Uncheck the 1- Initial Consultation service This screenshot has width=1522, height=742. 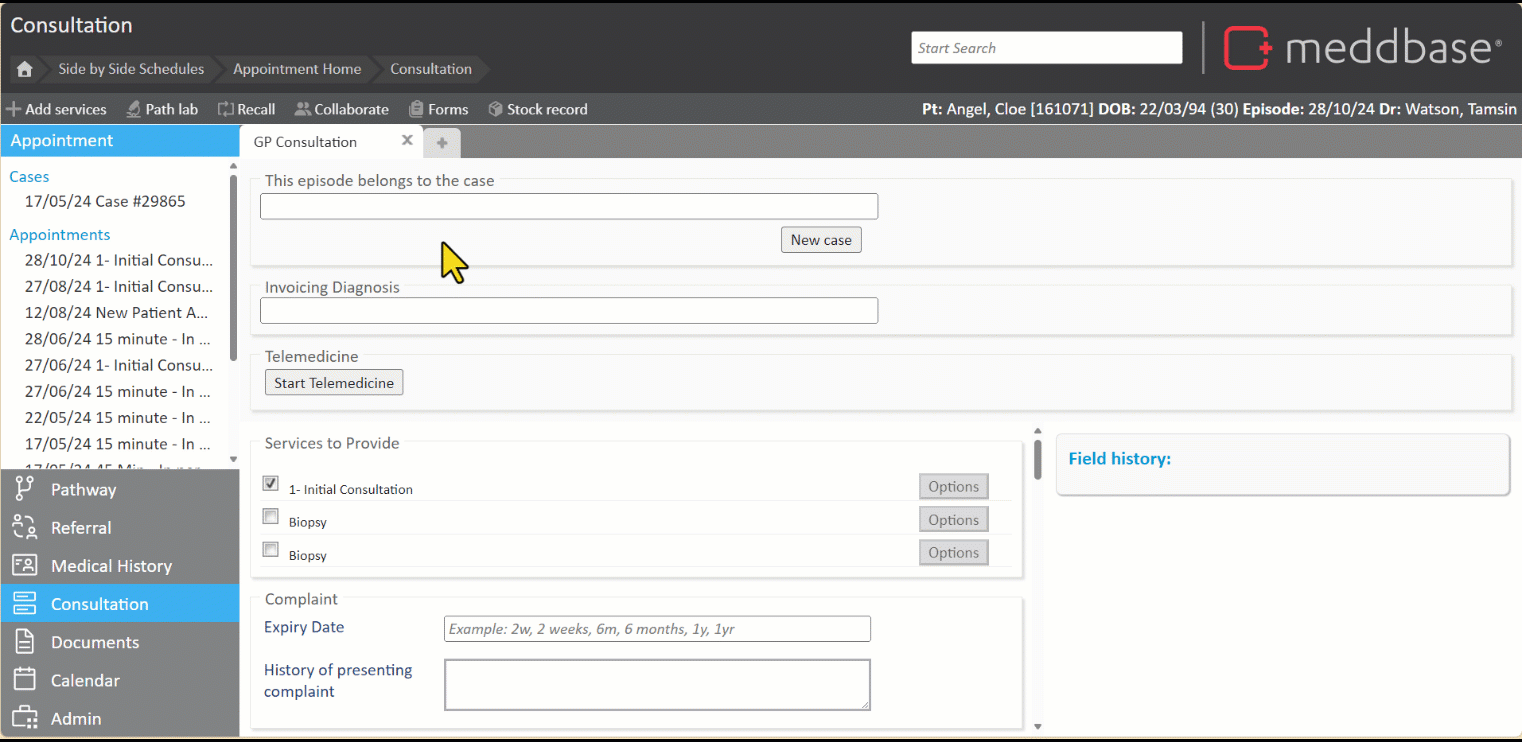click(270, 484)
